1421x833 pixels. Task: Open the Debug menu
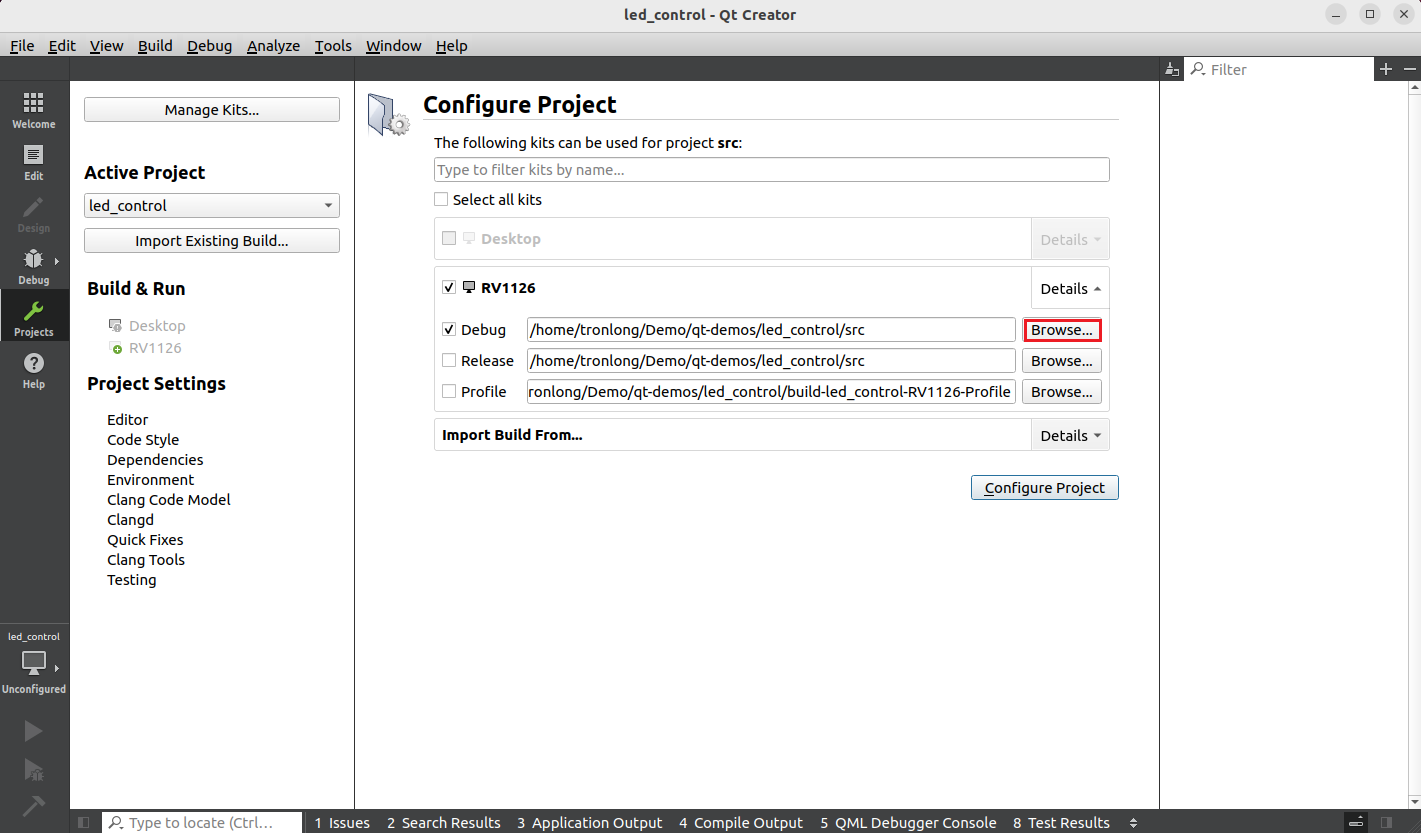(209, 46)
